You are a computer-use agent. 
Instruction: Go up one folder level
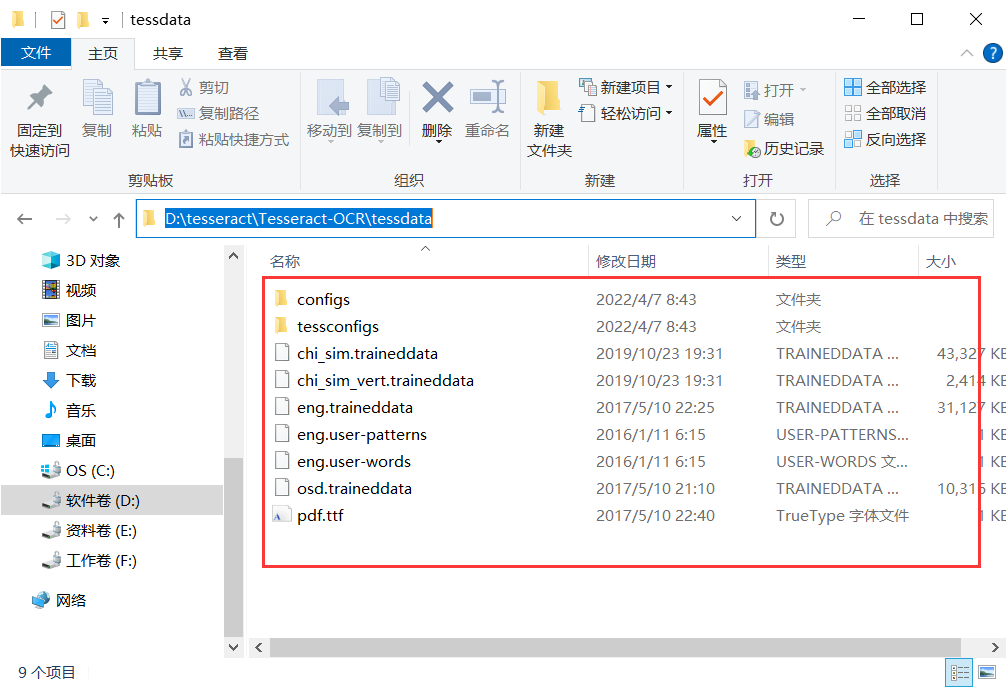[x=119, y=220]
